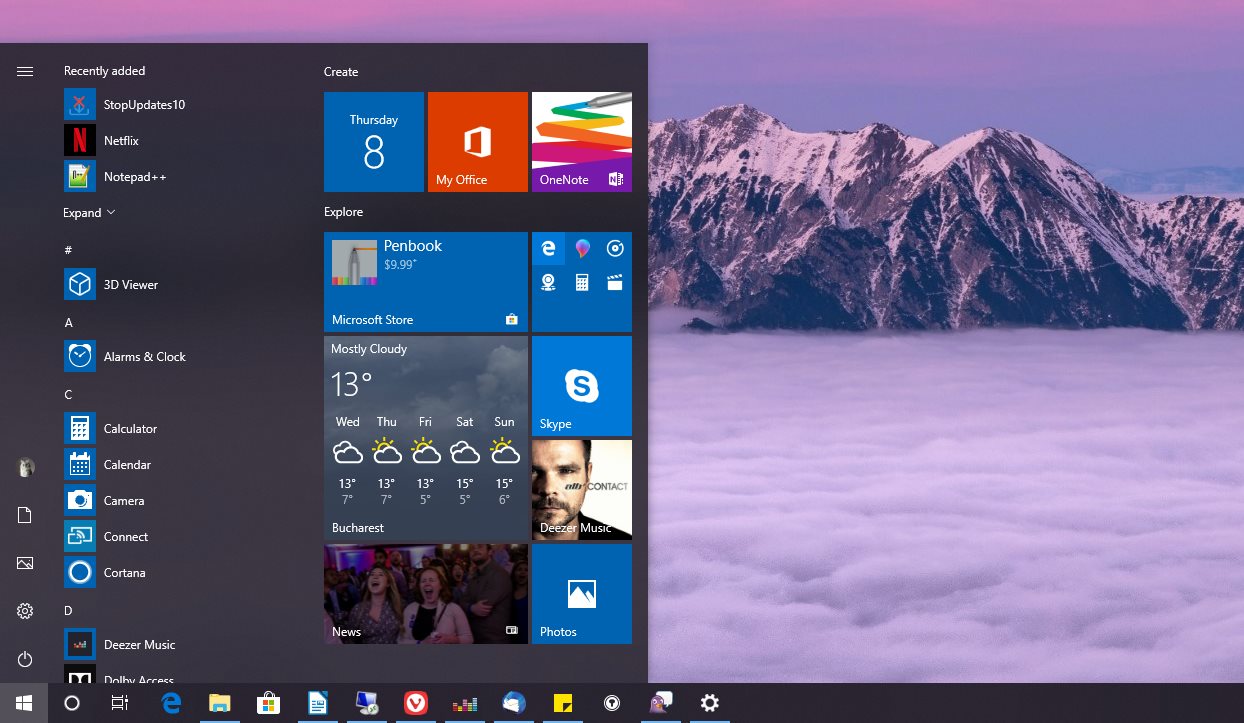
Task: Open Settings gear on the taskbar
Action: [709, 703]
